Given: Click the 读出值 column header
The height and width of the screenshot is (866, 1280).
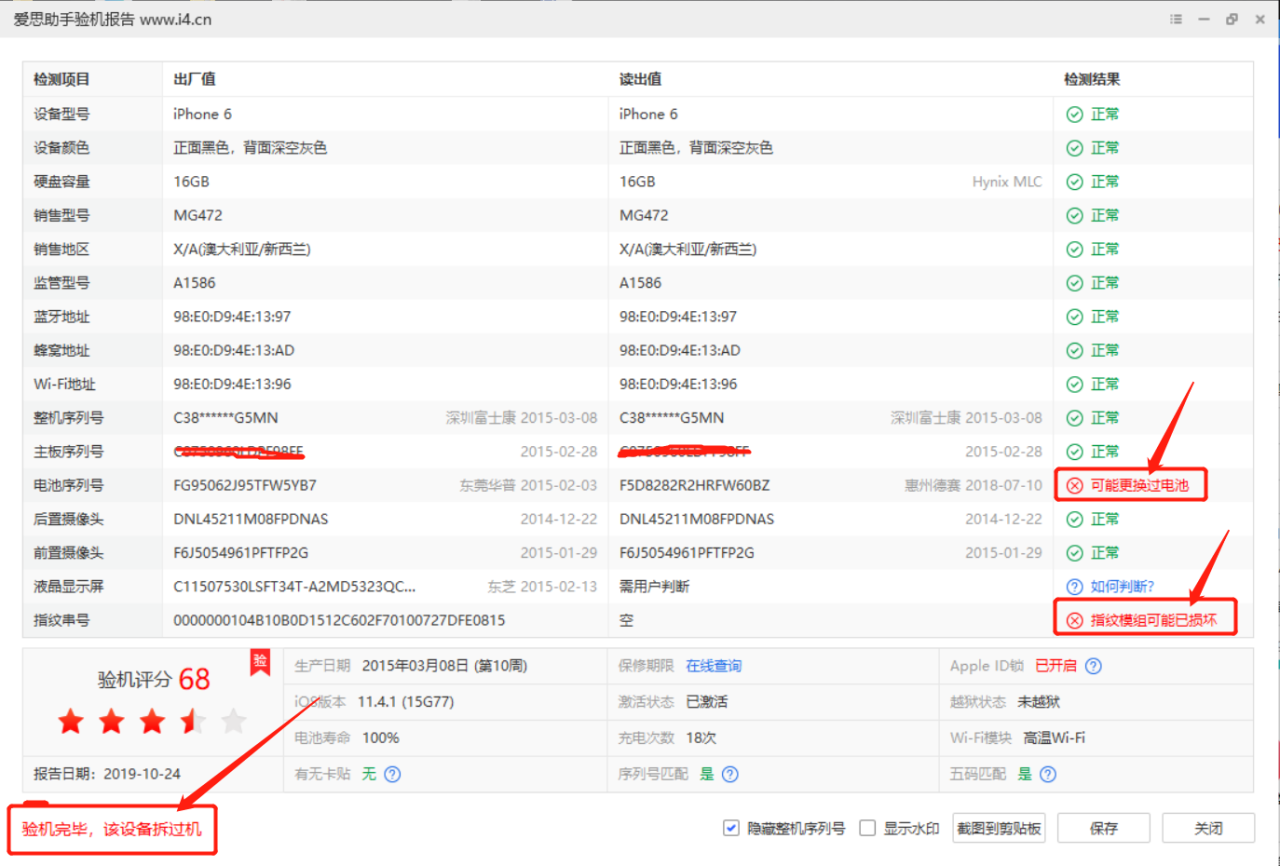Looking at the screenshot, I should click(640, 80).
